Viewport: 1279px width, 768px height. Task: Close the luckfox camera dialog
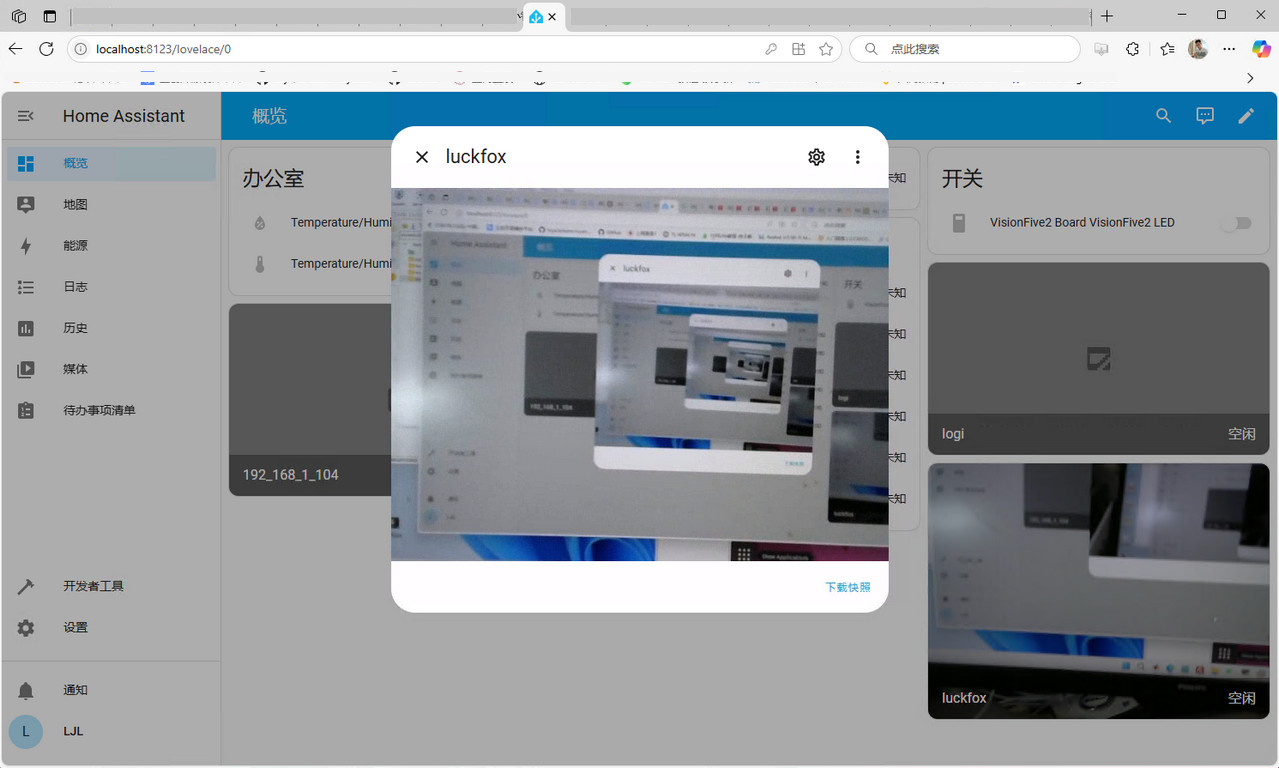[422, 157]
